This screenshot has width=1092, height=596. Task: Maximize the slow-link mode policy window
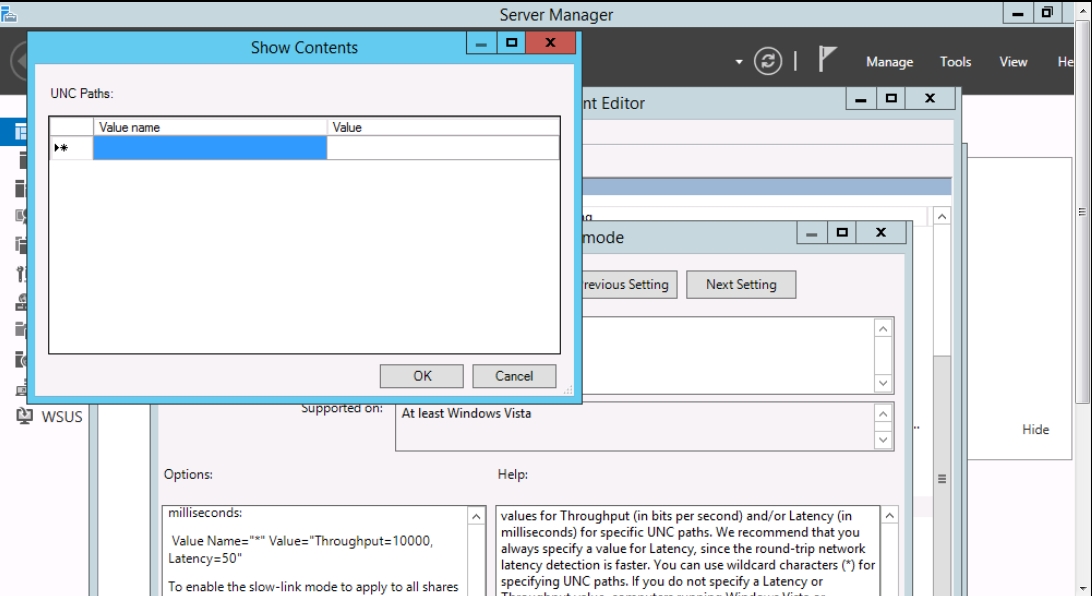tap(842, 233)
